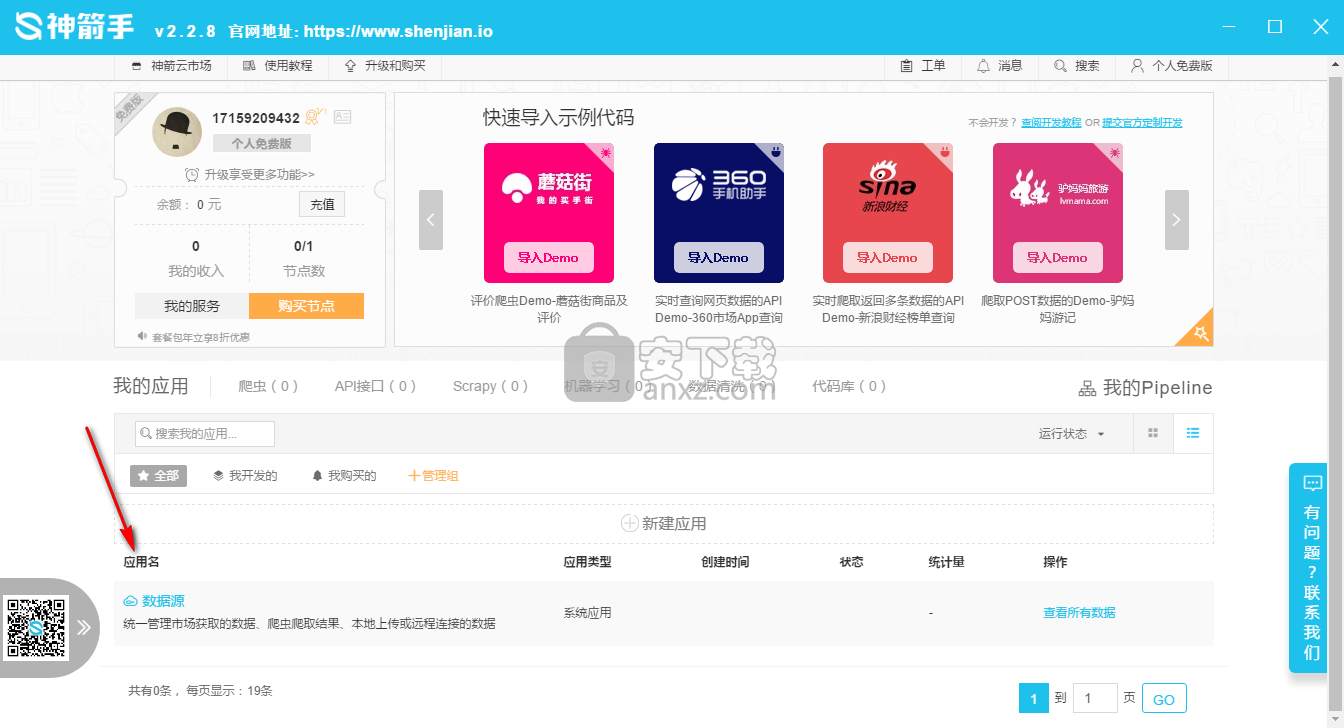The height and width of the screenshot is (728, 1344).
Task: Open 使用教程 menu item
Action: click(x=278, y=66)
